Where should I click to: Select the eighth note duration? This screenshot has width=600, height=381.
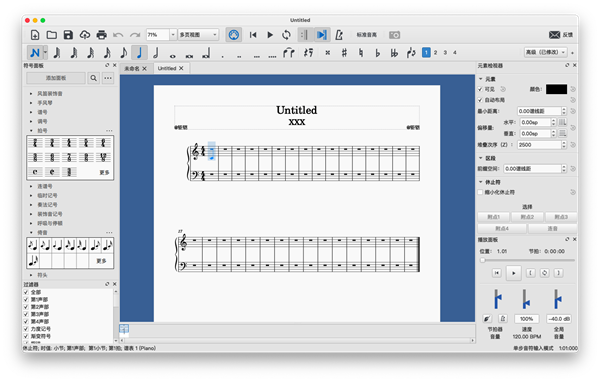pyautogui.click(x=124, y=52)
